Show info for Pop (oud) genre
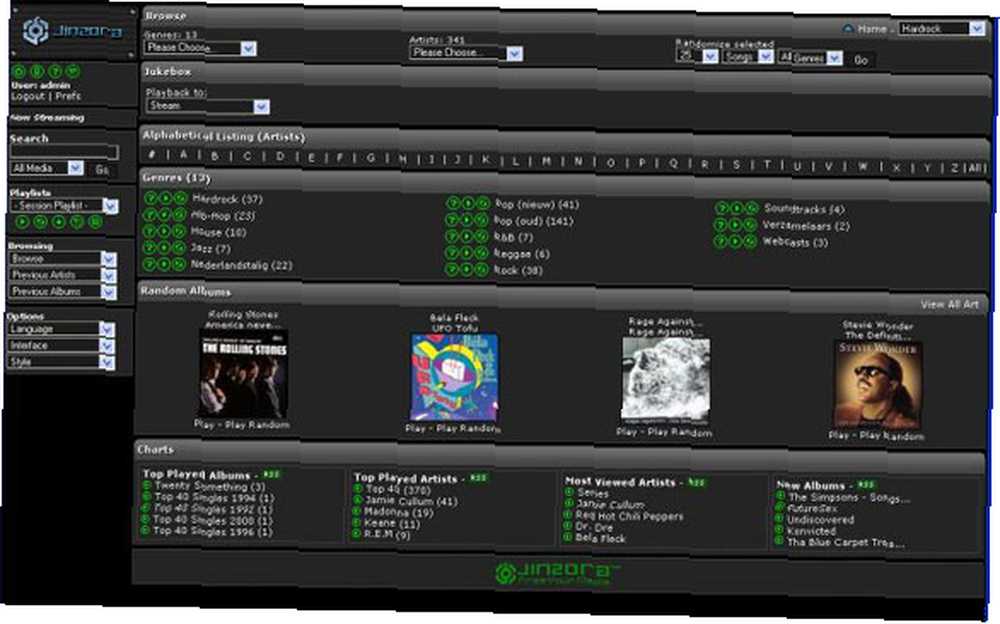1000x624 pixels. click(452, 220)
